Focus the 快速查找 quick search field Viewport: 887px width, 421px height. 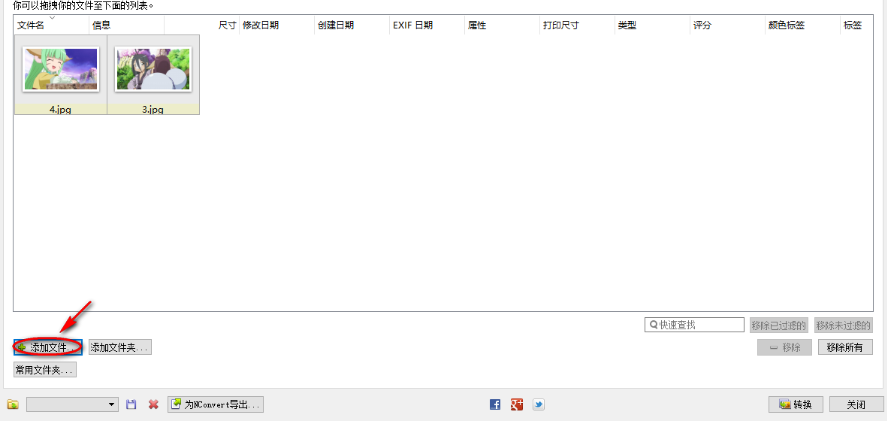point(695,325)
